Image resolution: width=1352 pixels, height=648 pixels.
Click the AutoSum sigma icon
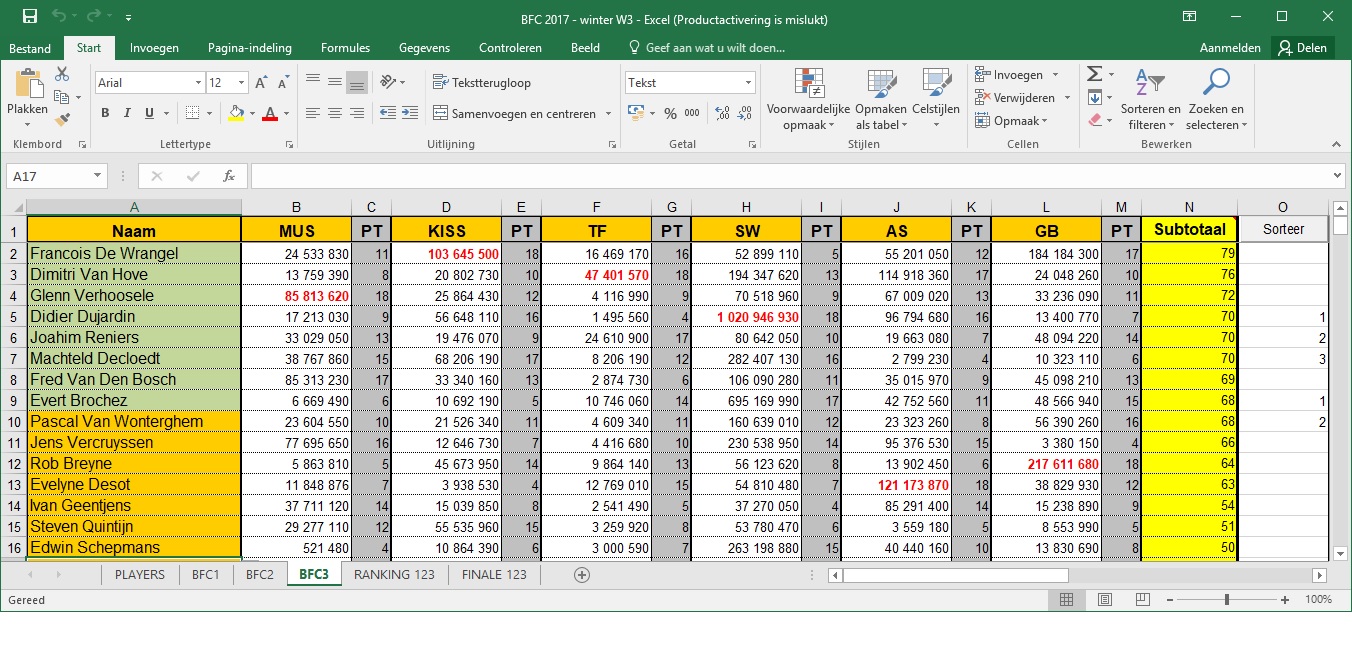click(1095, 75)
